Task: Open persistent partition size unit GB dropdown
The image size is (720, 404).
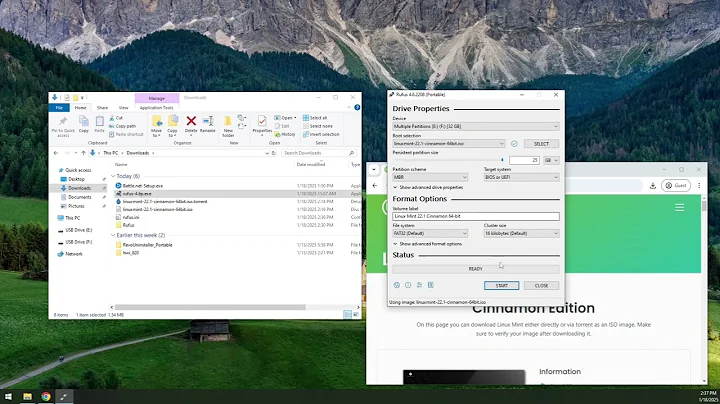Action: pyautogui.click(x=551, y=160)
